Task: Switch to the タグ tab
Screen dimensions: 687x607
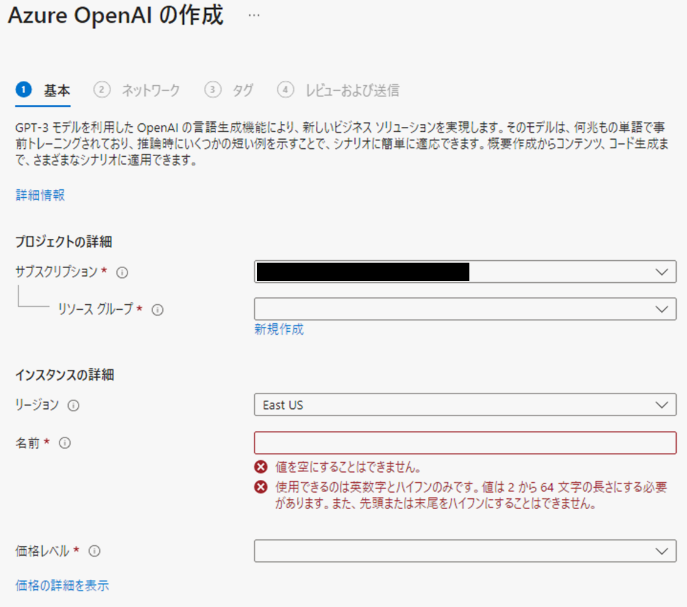Action: point(229,91)
